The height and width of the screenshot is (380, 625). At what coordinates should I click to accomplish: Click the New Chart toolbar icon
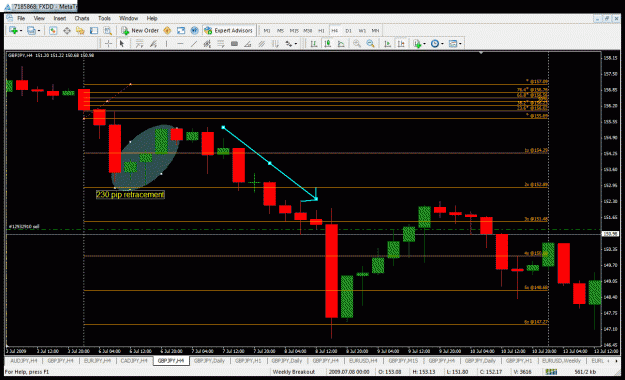point(13,30)
